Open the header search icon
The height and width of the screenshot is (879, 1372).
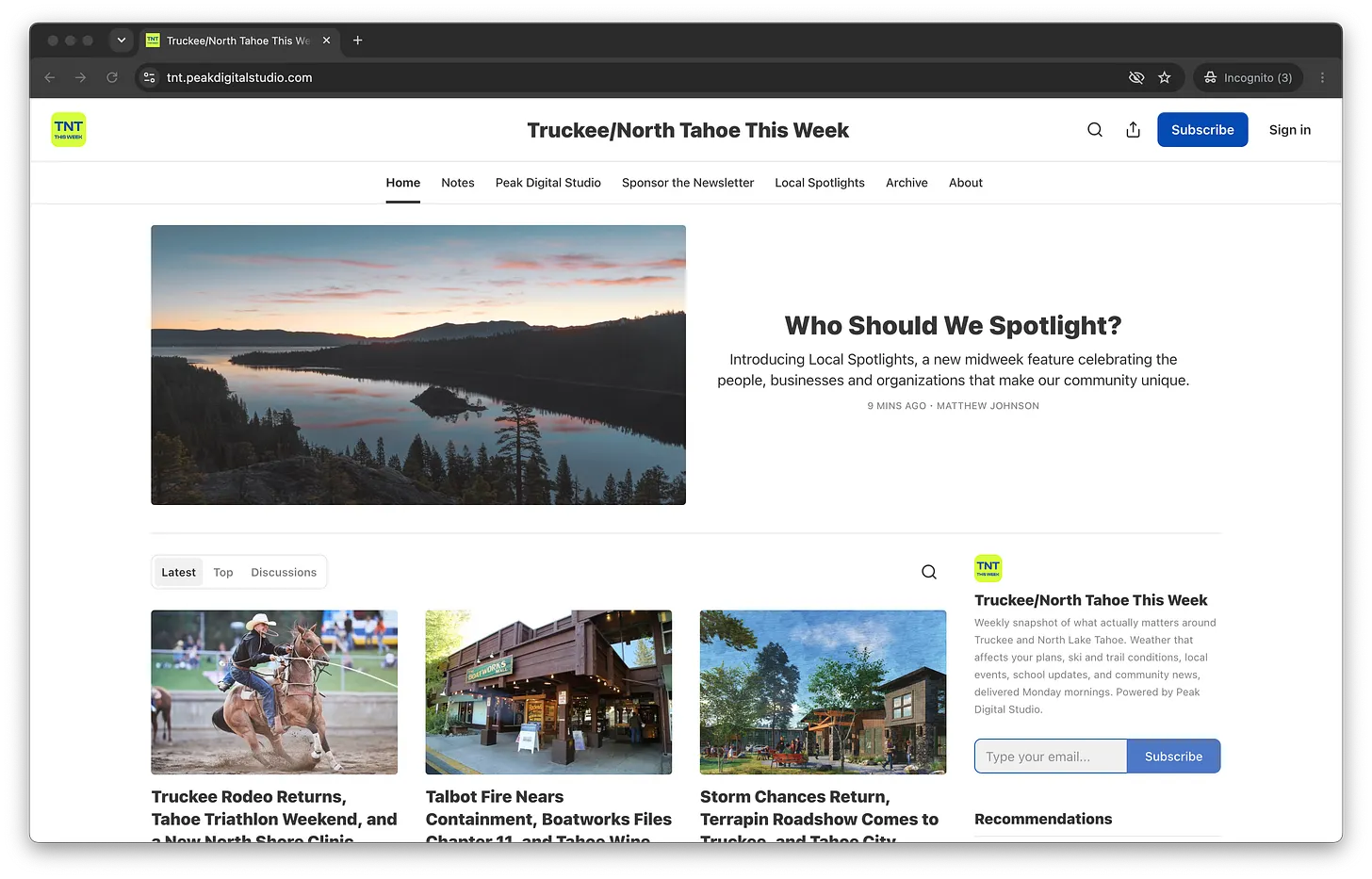1095,130
